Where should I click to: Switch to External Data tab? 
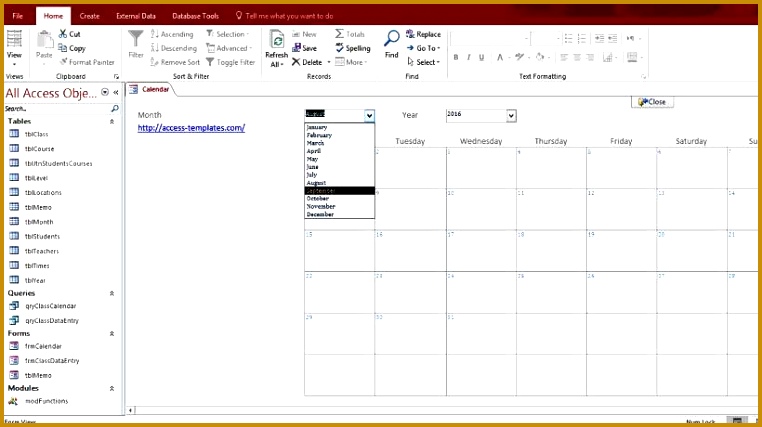click(136, 16)
